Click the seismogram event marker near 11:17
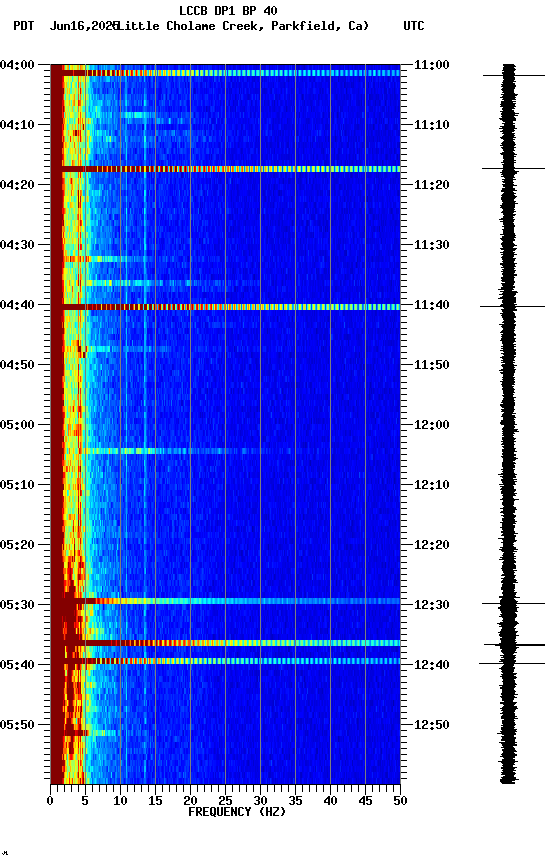The image size is (552, 864). click(x=513, y=169)
